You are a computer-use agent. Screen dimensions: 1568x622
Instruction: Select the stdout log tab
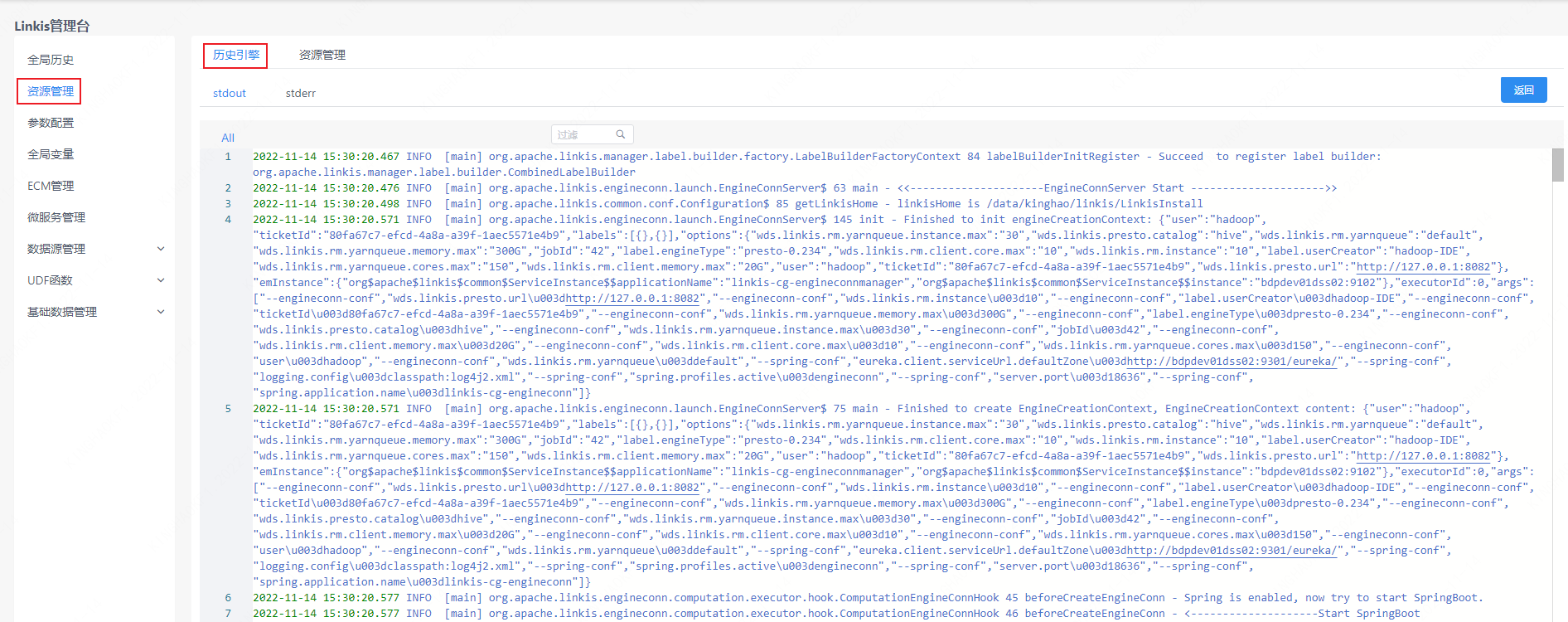[230, 93]
